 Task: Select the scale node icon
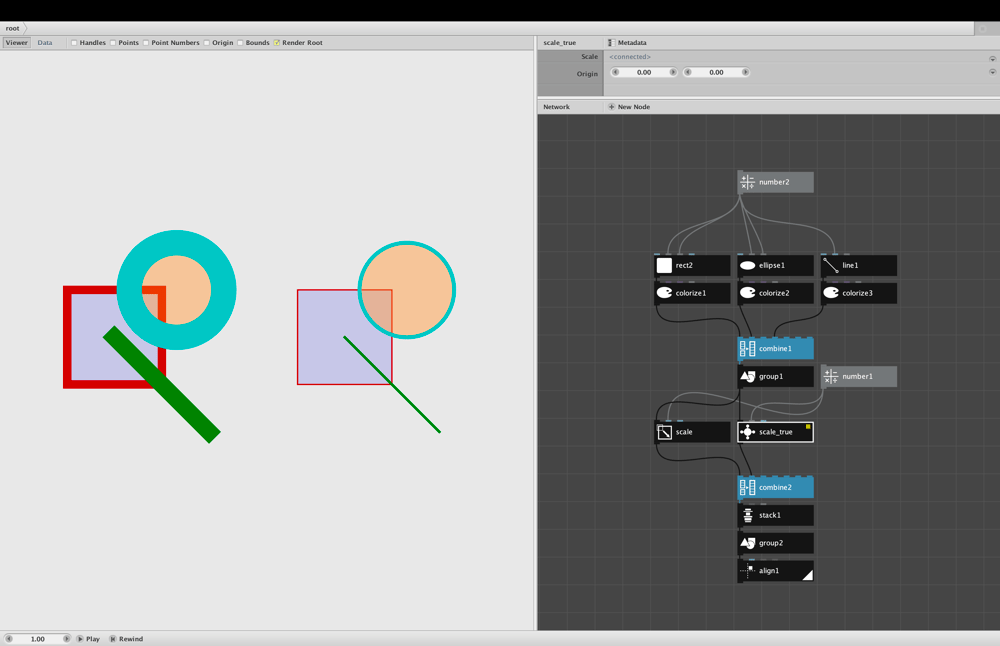(665, 432)
